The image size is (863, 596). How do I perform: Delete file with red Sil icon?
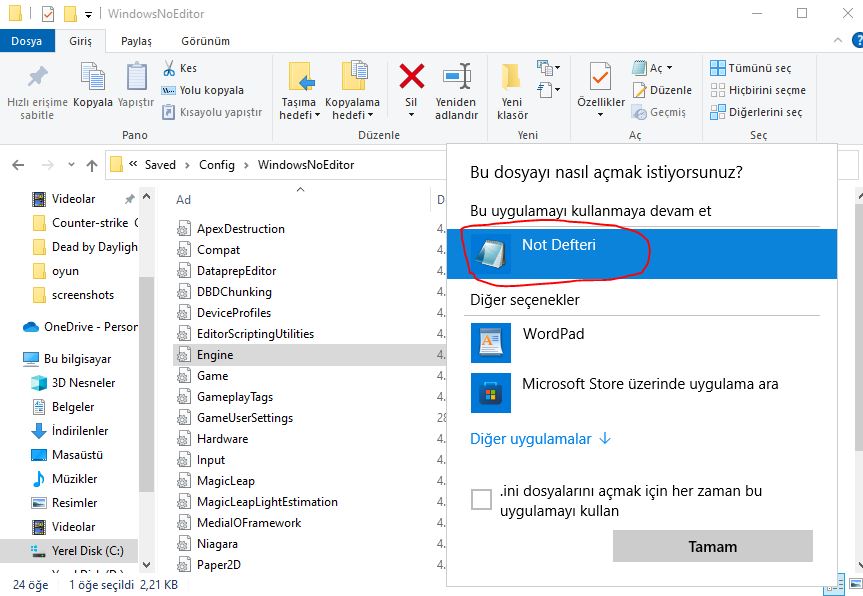[x=412, y=76]
